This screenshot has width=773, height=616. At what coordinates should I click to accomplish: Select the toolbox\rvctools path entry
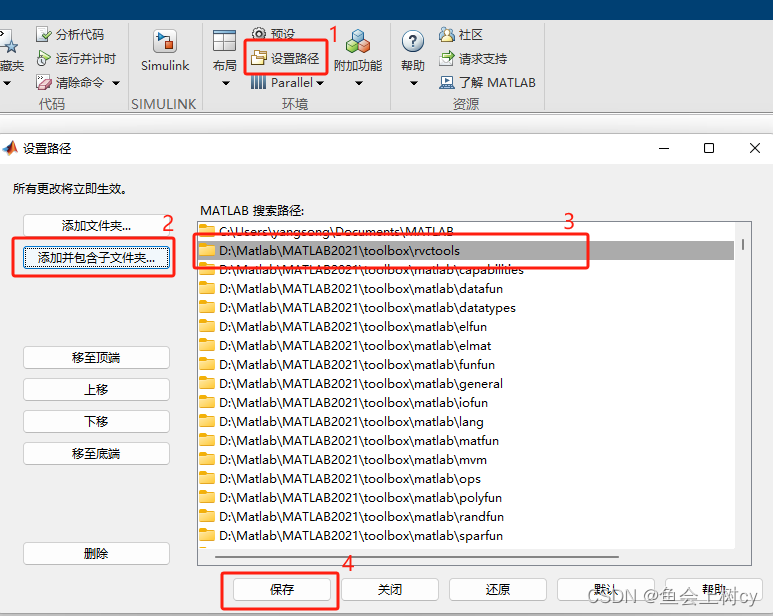coord(466,250)
